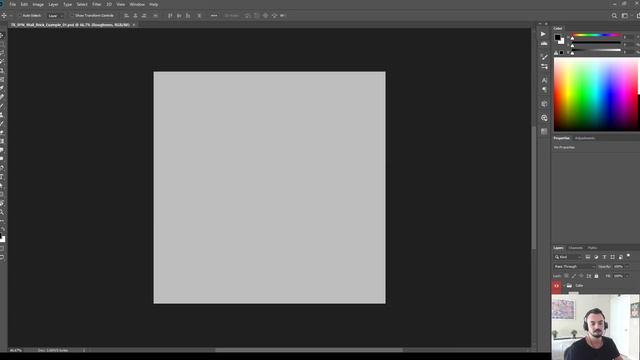Open the Paragraph panel icon
640x360 pixels.
click(x=544, y=89)
